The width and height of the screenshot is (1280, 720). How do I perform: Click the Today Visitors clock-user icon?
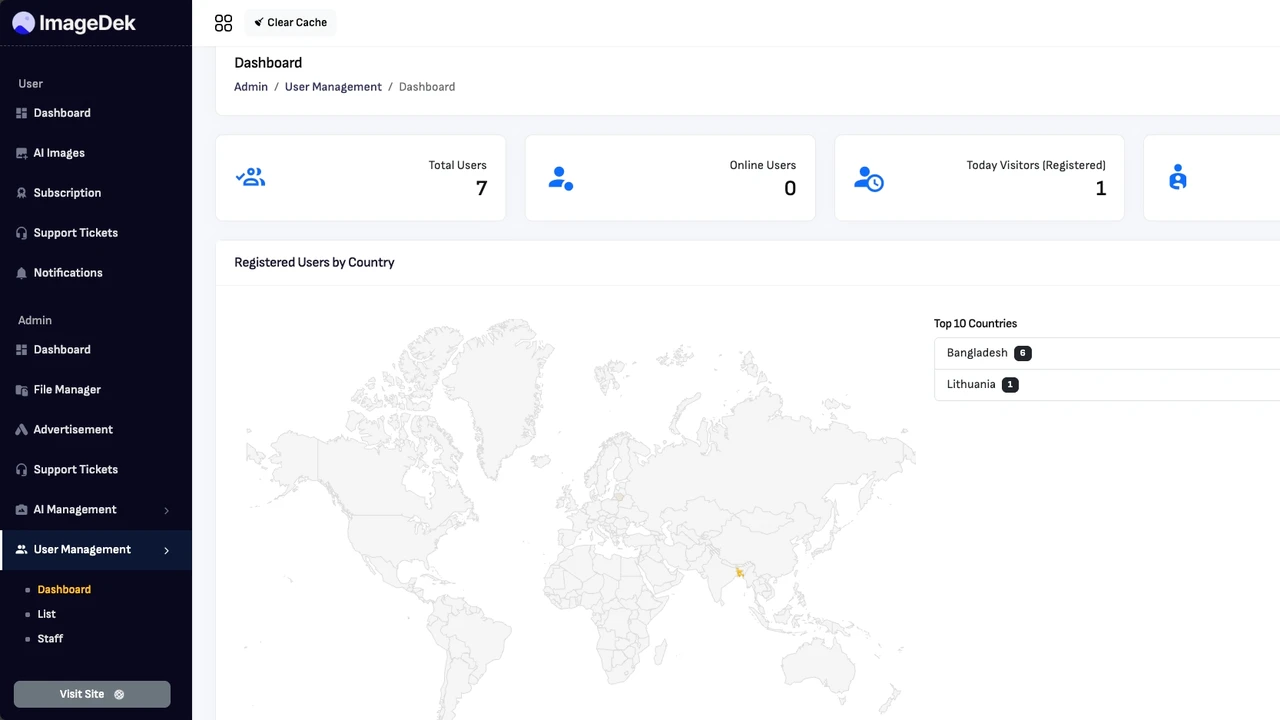[869, 179]
